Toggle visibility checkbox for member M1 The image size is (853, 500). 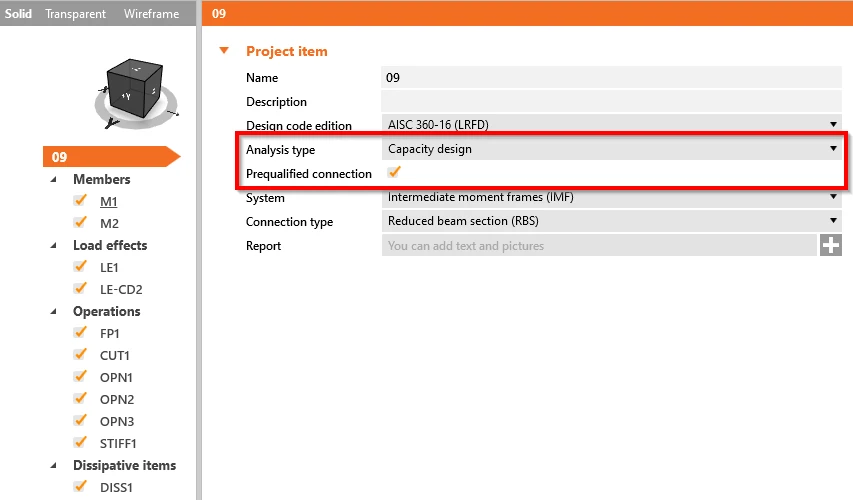tap(81, 201)
